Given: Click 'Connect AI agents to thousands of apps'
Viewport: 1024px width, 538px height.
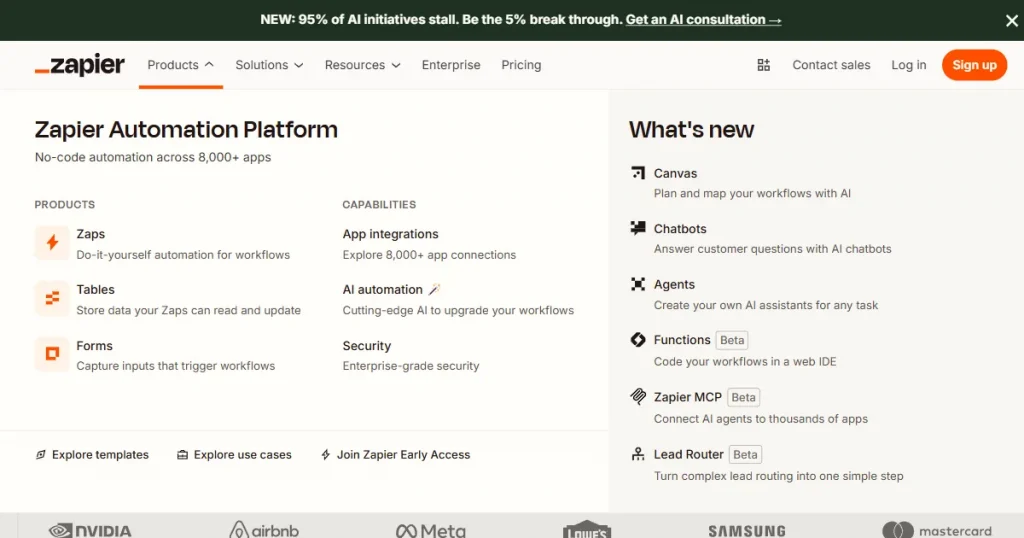Looking at the screenshot, I should click(x=761, y=419).
